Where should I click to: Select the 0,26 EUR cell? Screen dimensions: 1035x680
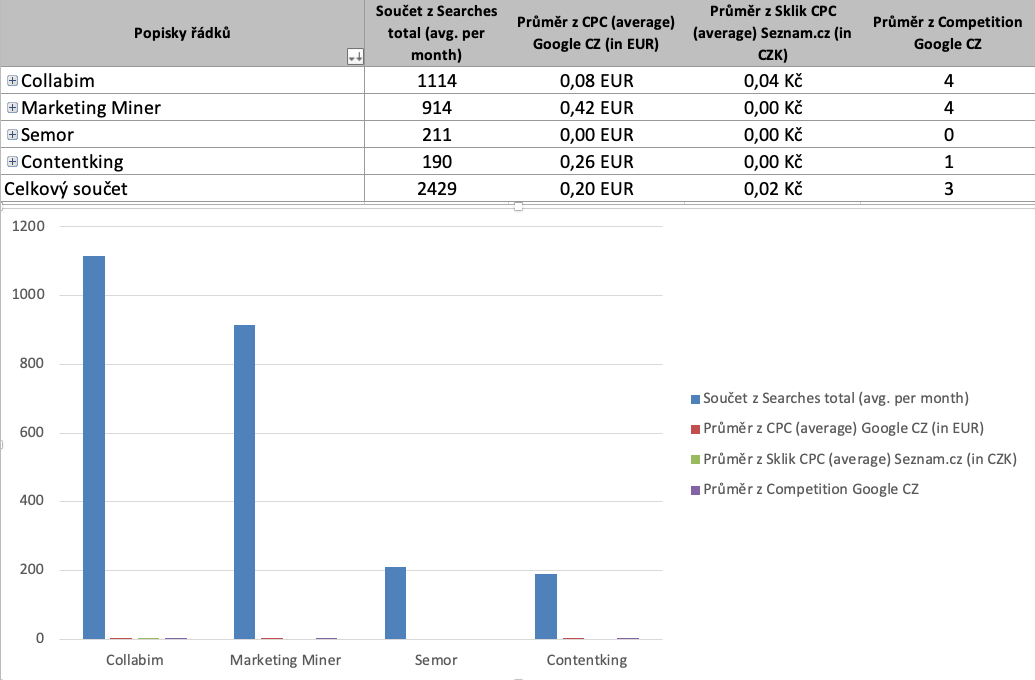(596, 162)
